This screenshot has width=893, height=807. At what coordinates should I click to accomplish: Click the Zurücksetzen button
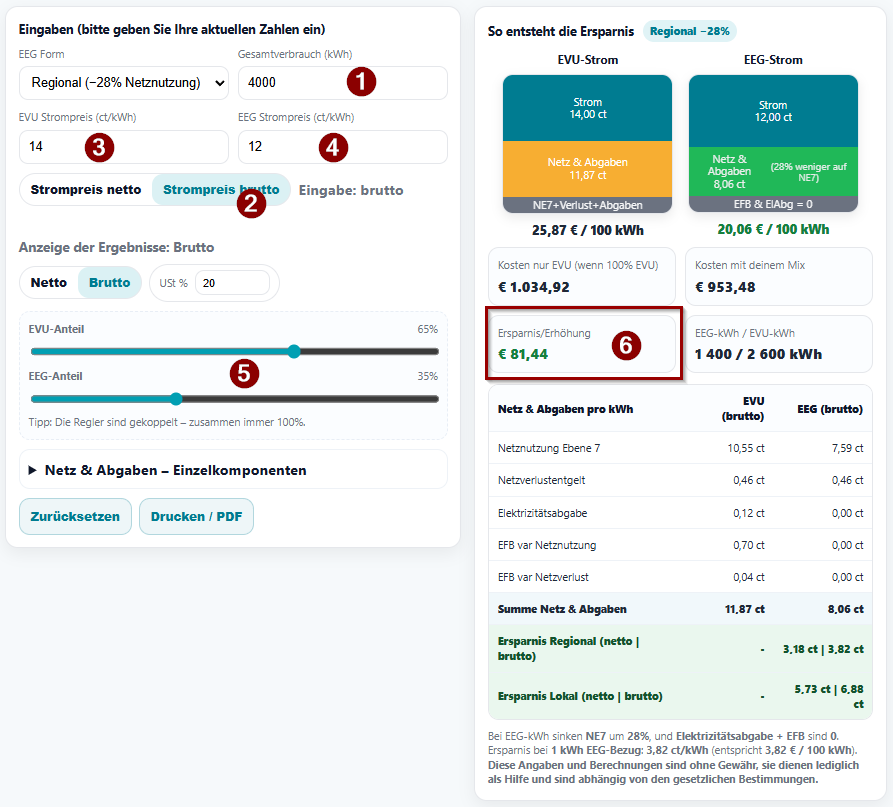75,517
